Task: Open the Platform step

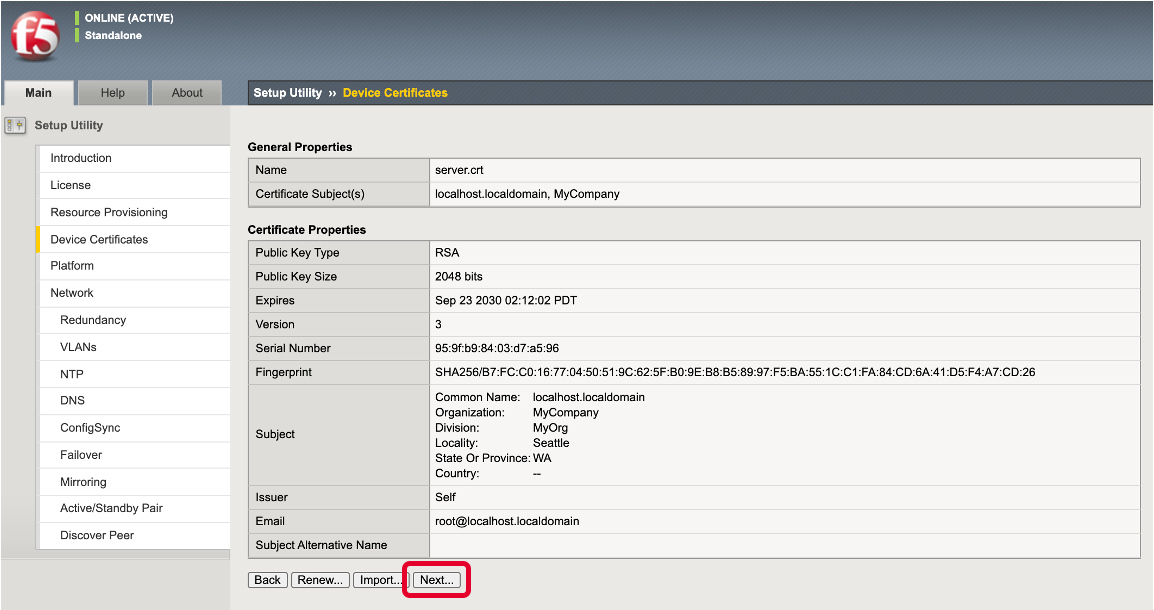Action: (x=133, y=266)
